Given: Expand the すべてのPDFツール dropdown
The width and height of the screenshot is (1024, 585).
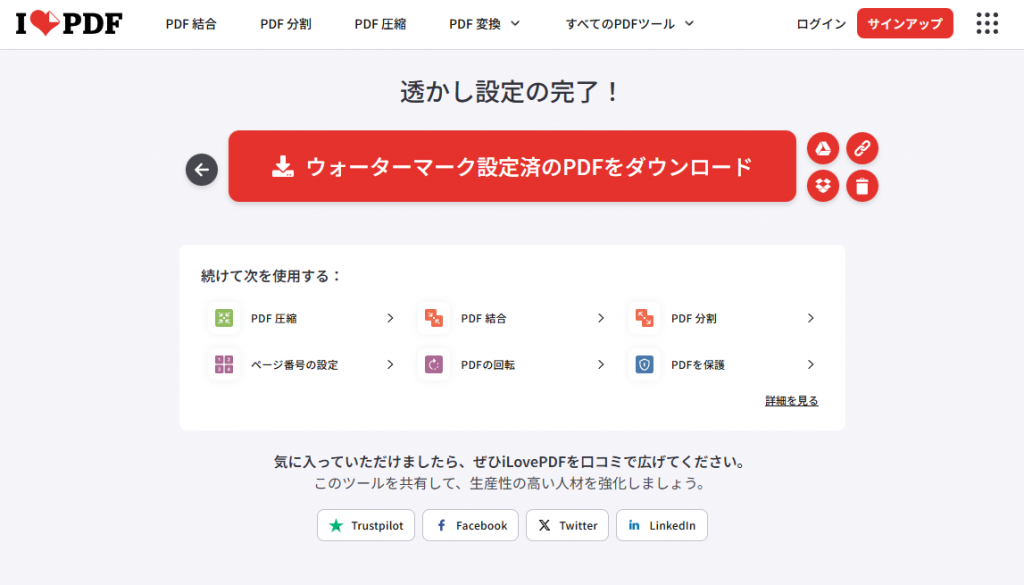Looking at the screenshot, I should (x=629, y=23).
